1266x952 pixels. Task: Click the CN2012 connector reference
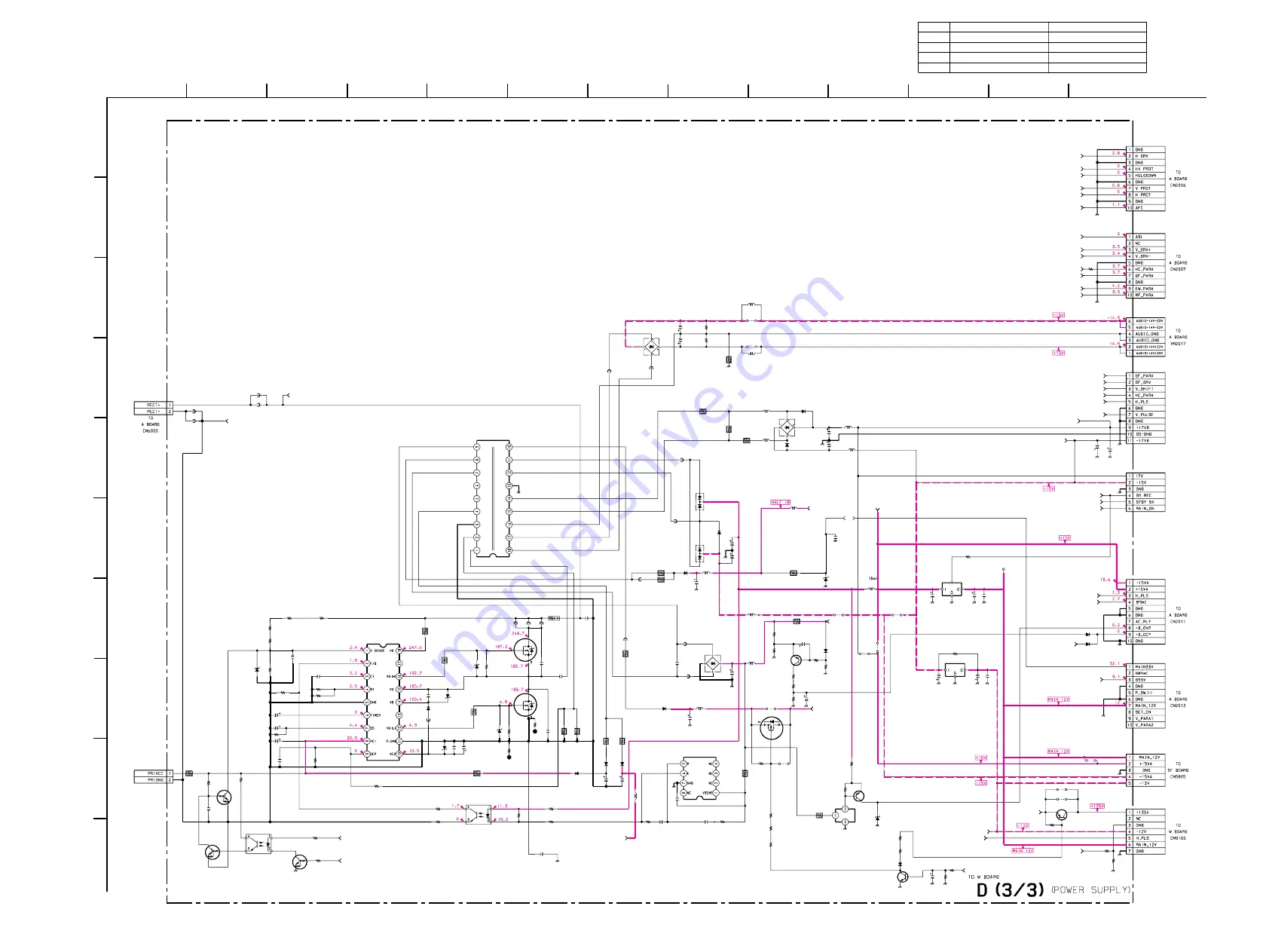(x=1178, y=706)
